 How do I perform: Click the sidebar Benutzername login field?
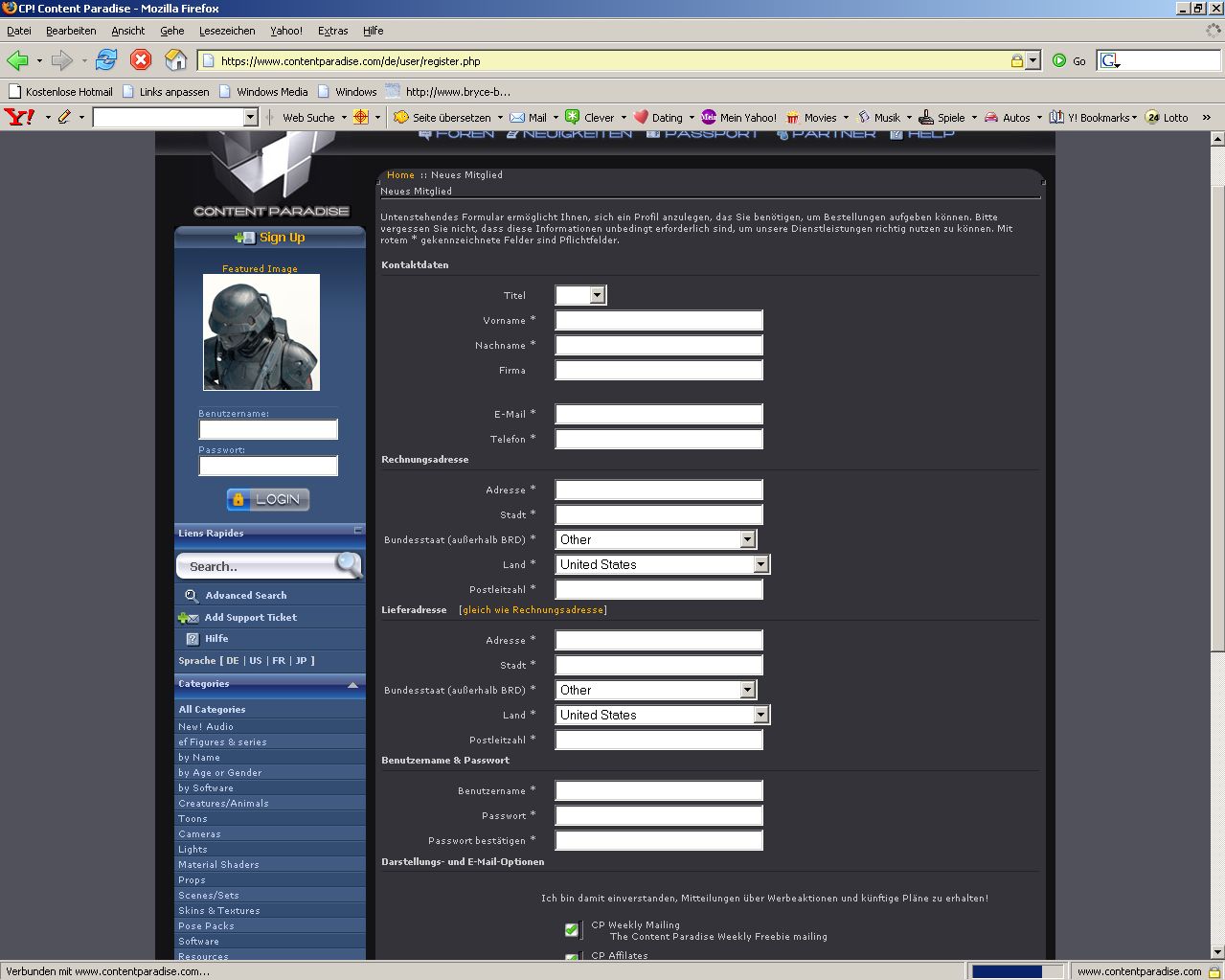tap(268, 429)
